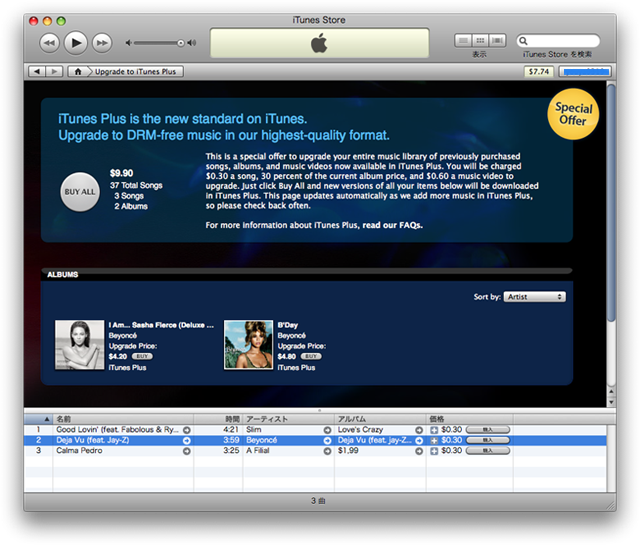Click the scrollbar up arrow
The width and height of the screenshot is (640, 545).
pos(611,392)
